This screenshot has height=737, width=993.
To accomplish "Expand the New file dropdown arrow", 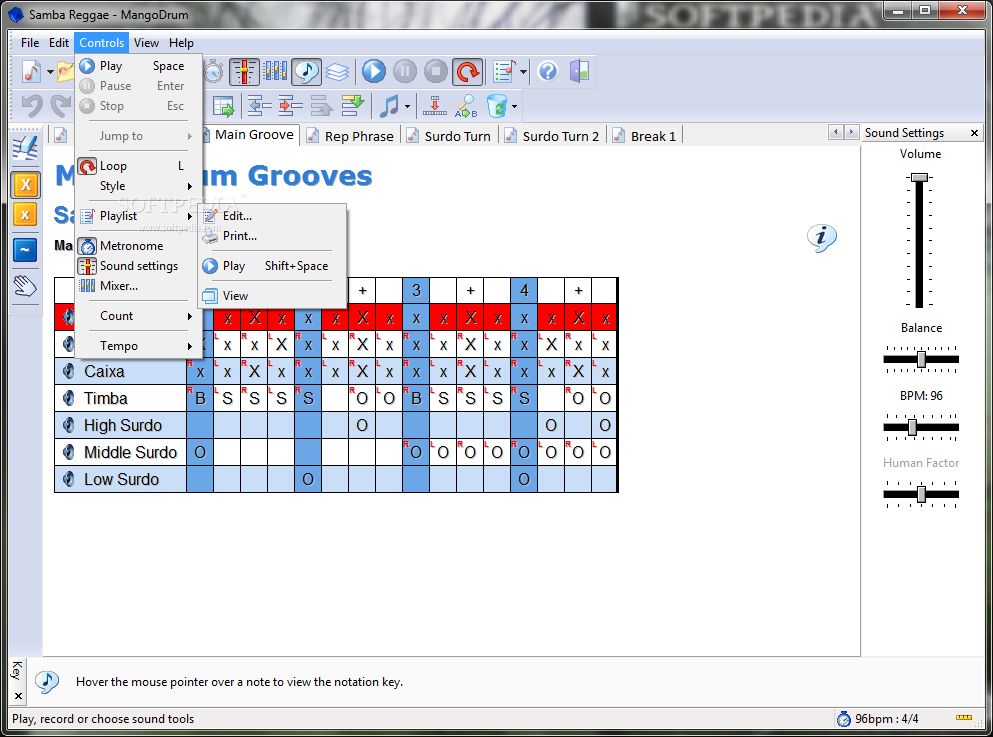I will pyautogui.click(x=50, y=72).
